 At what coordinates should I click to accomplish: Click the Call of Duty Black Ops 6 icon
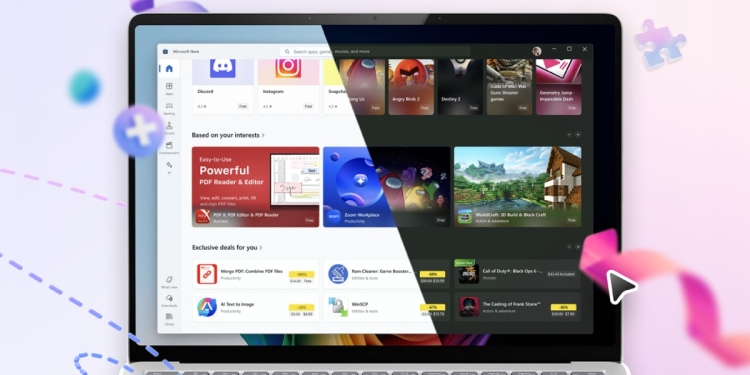click(469, 274)
